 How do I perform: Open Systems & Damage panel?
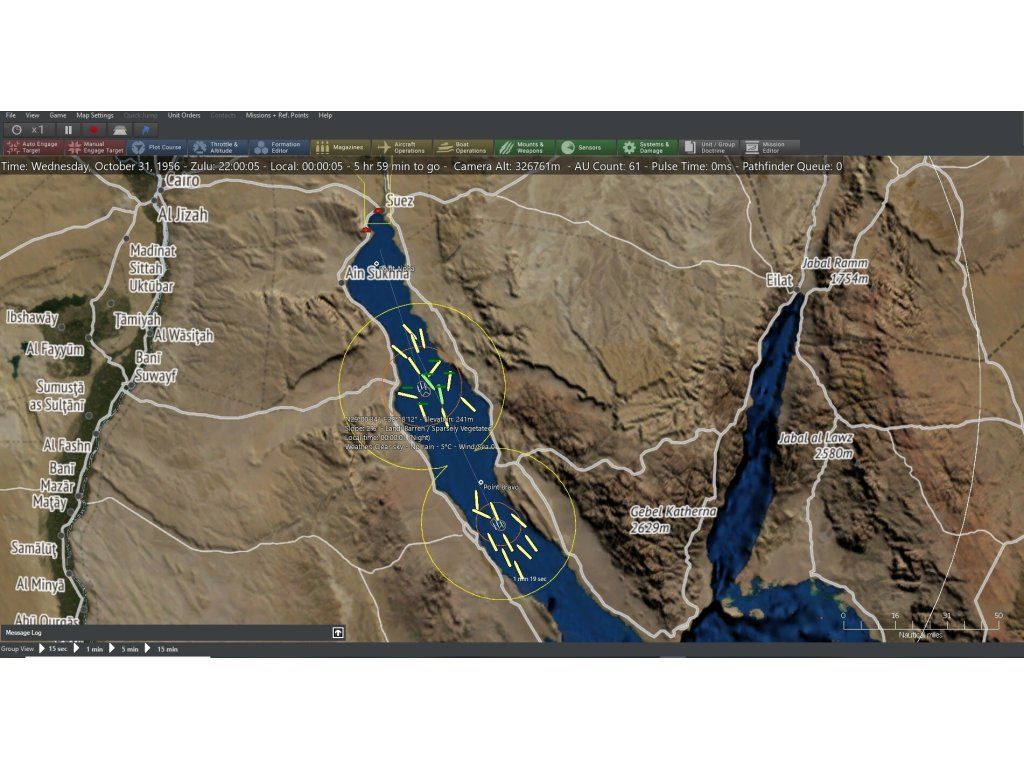(645, 147)
